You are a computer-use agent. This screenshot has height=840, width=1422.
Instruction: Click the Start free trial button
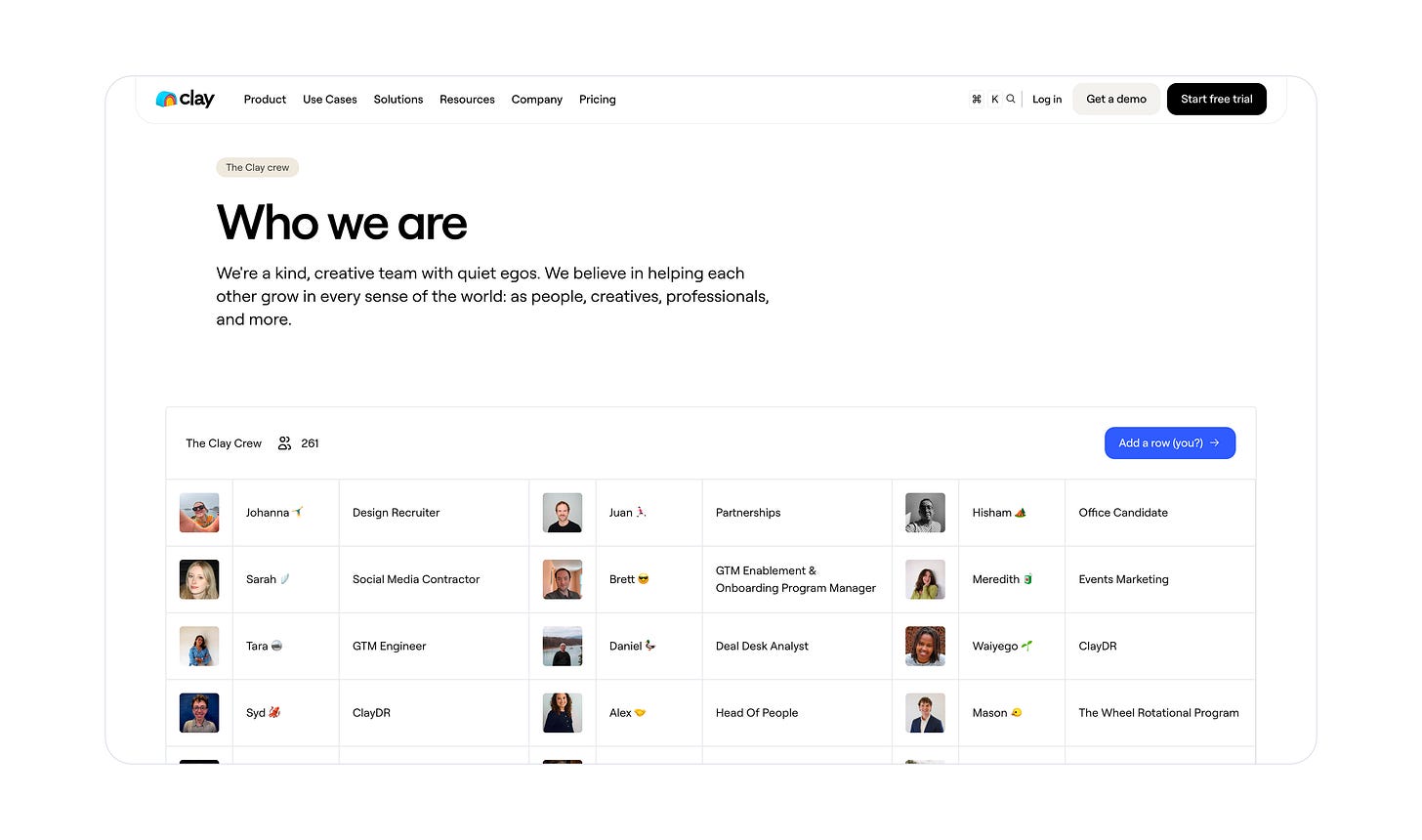click(1217, 99)
